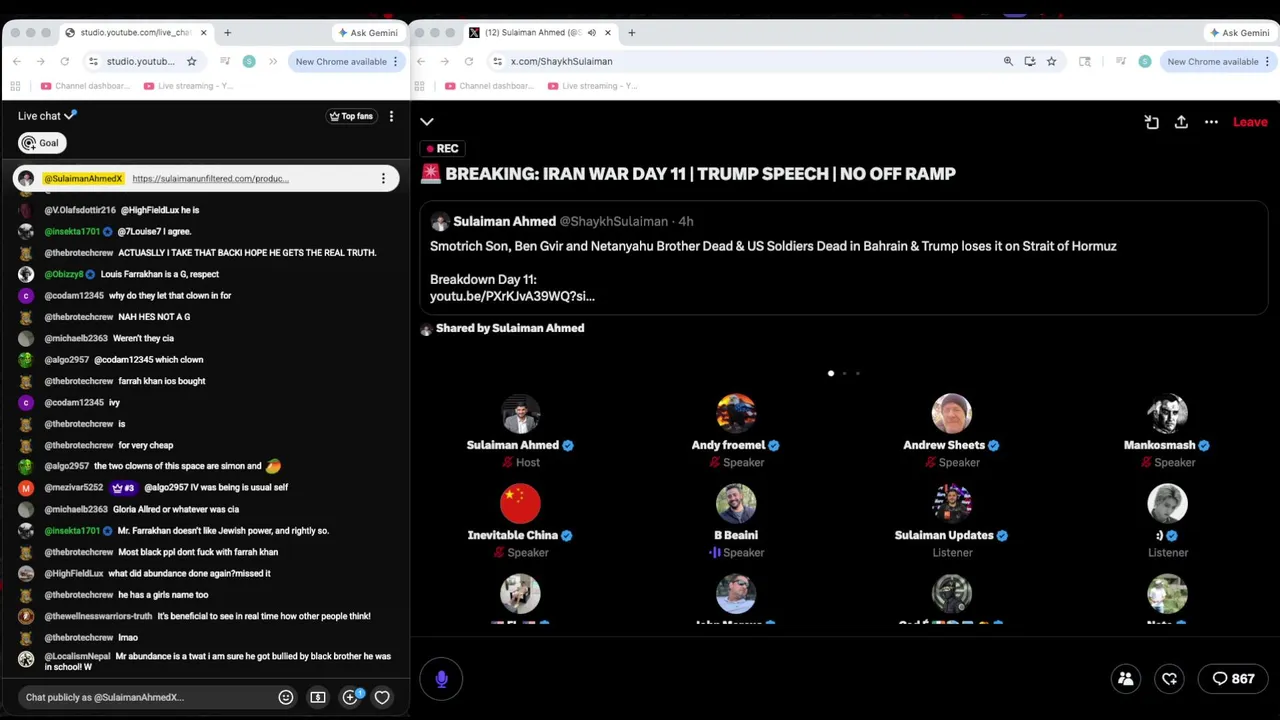The image size is (1280, 720).
Task: Expand hidden extensions chevron in Studio window
Action: click(273, 61)
